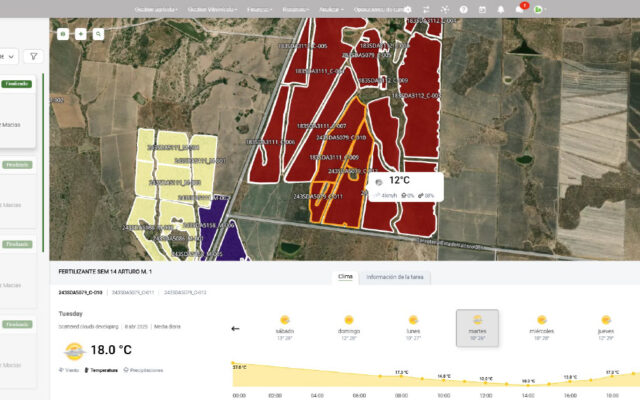Click the layers button on the map
Viewport: 640px width, 400px height.
63,34
